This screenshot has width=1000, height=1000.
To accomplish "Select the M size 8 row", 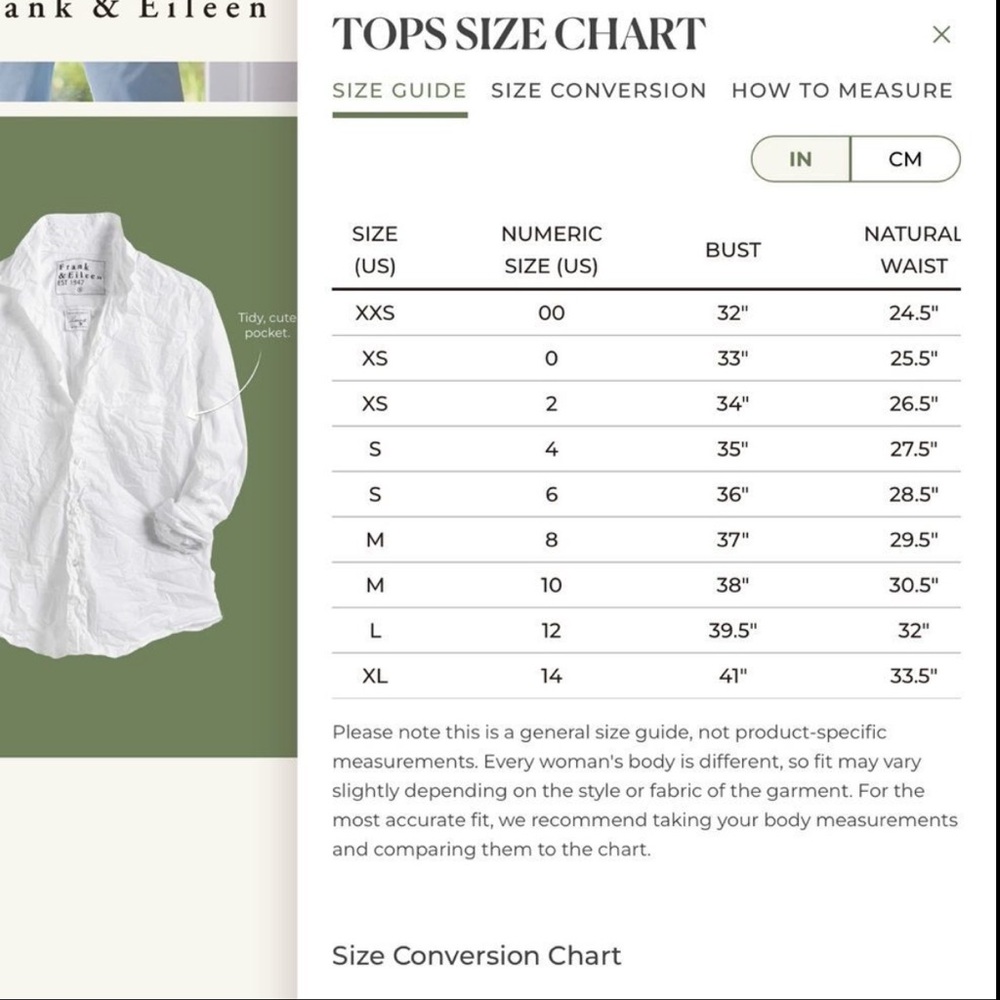I will click(646, 540).
